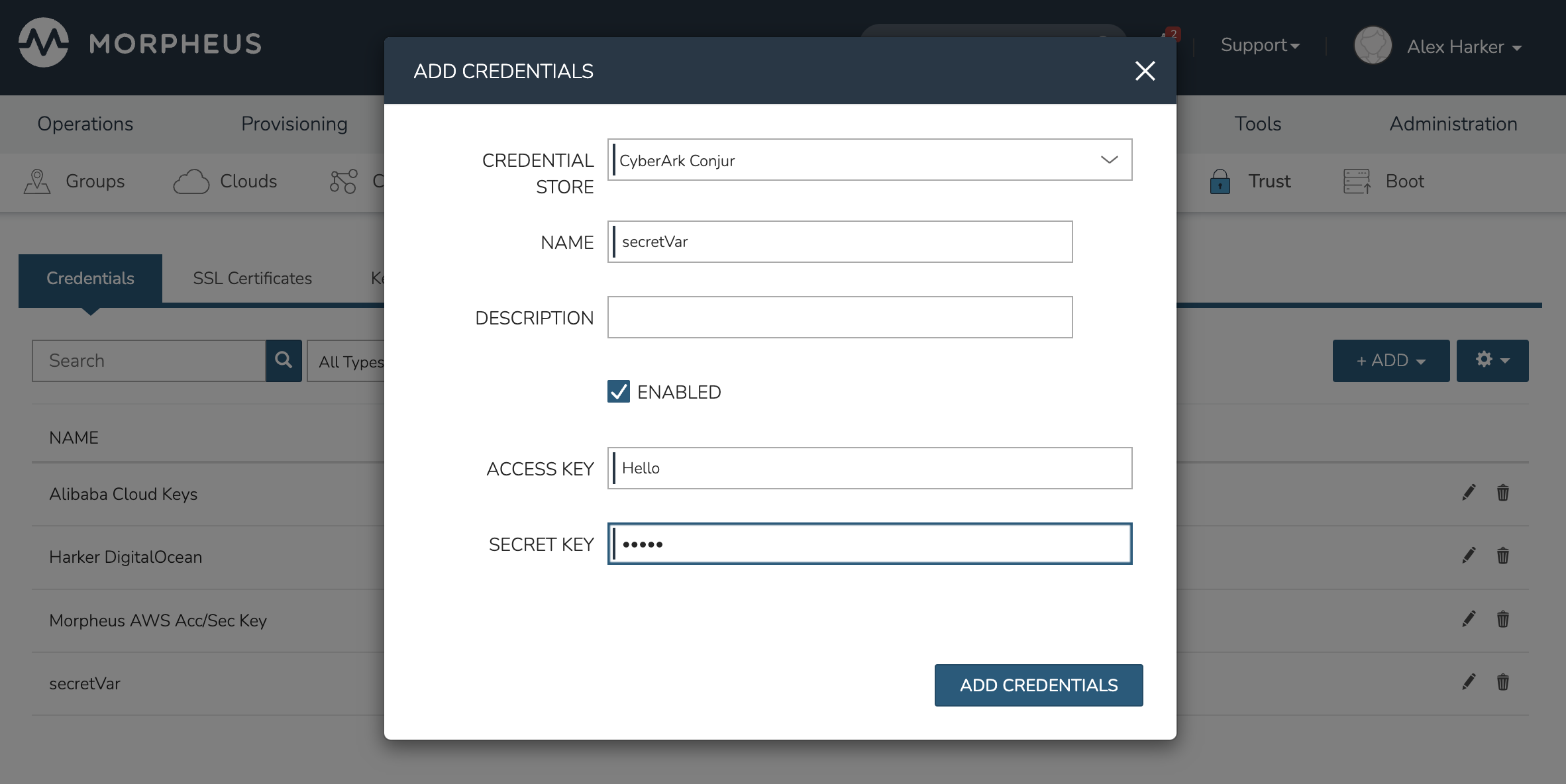Uncheck the Enabled checkbox

pos(619,392)
